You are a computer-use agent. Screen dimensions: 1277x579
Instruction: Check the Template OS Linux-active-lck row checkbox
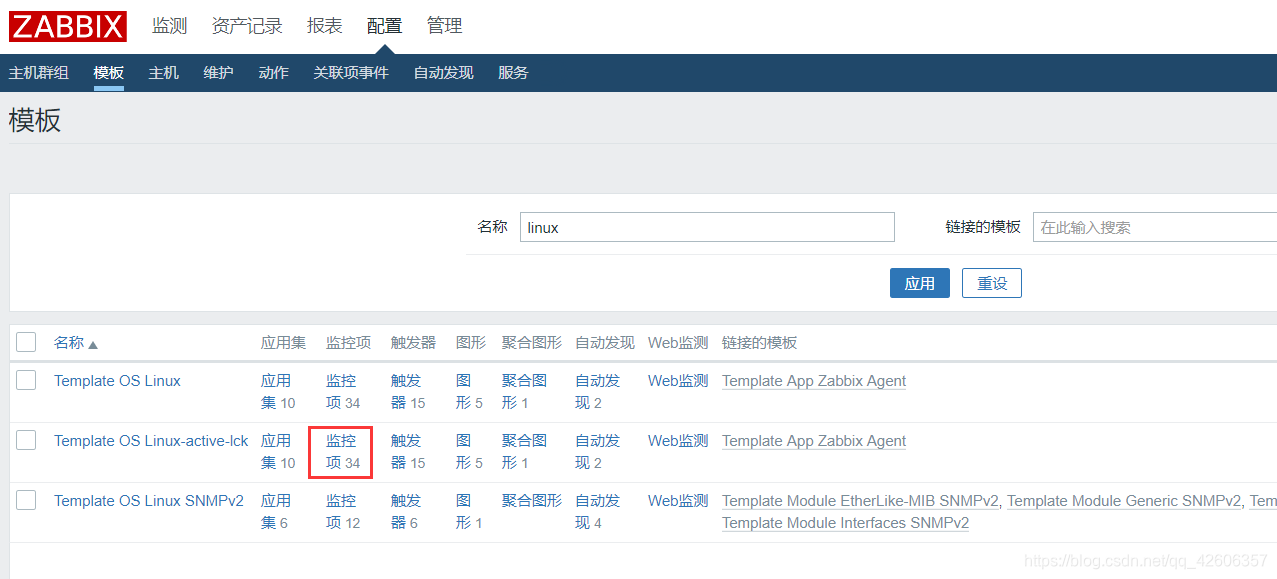26,440
